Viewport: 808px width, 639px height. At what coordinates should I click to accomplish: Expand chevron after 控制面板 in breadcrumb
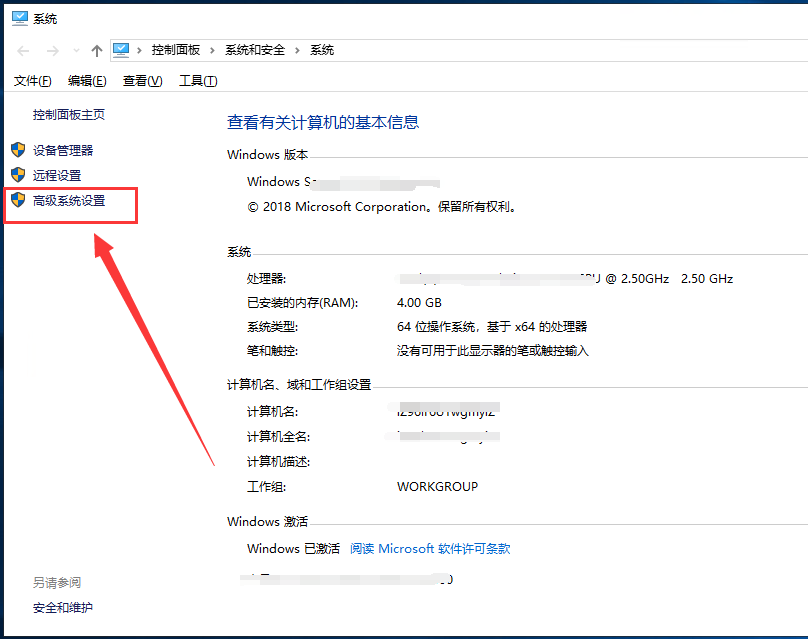coord(212,51)
